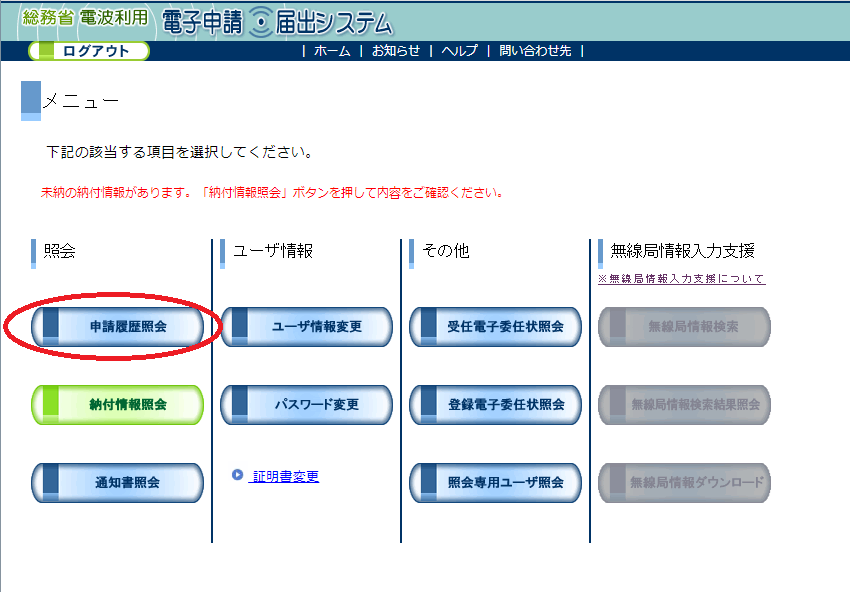Follow the 証明書変更 link
The image size is (850, 592).
(284, 476)
